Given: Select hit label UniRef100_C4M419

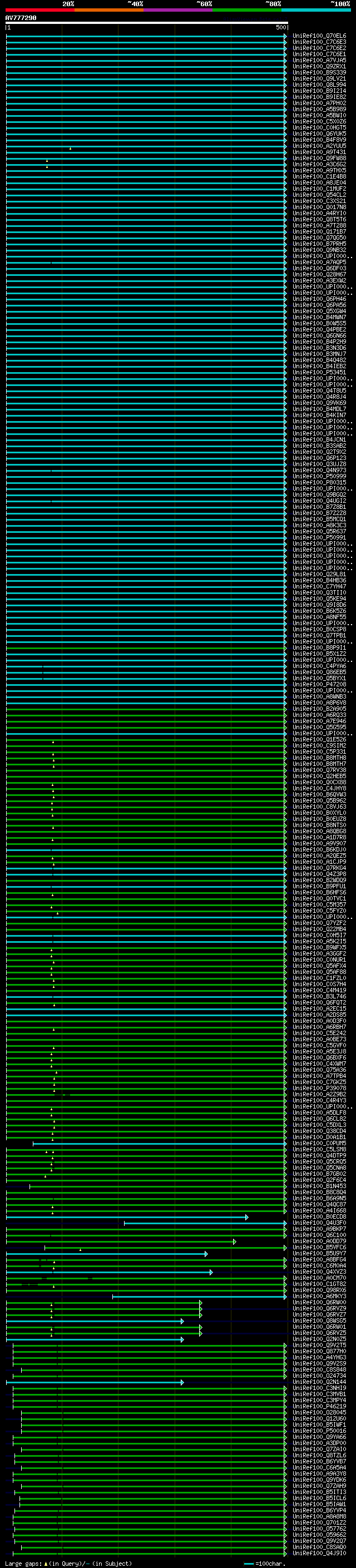Looking at the screenshot, I should pos(319,990).
